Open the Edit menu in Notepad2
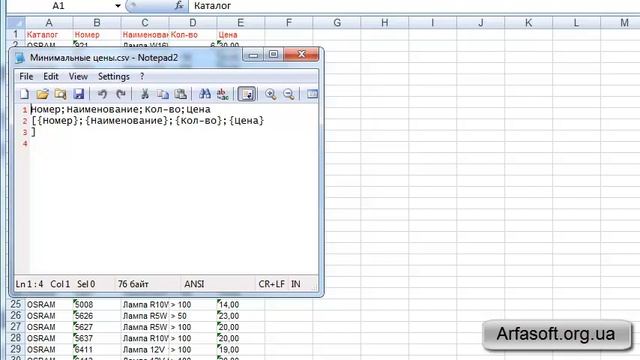 point(51,76)
